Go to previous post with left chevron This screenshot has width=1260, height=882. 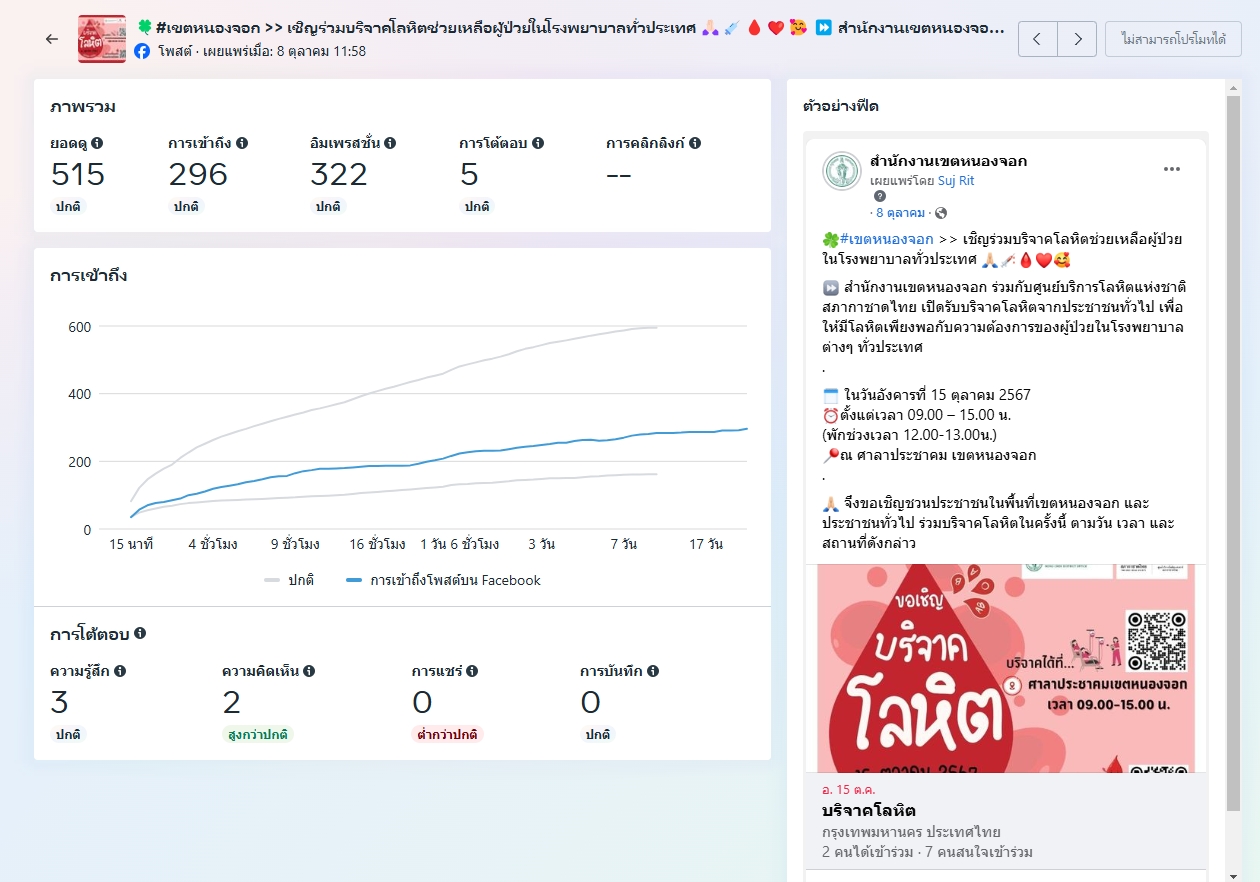[x=1037, y=39]
